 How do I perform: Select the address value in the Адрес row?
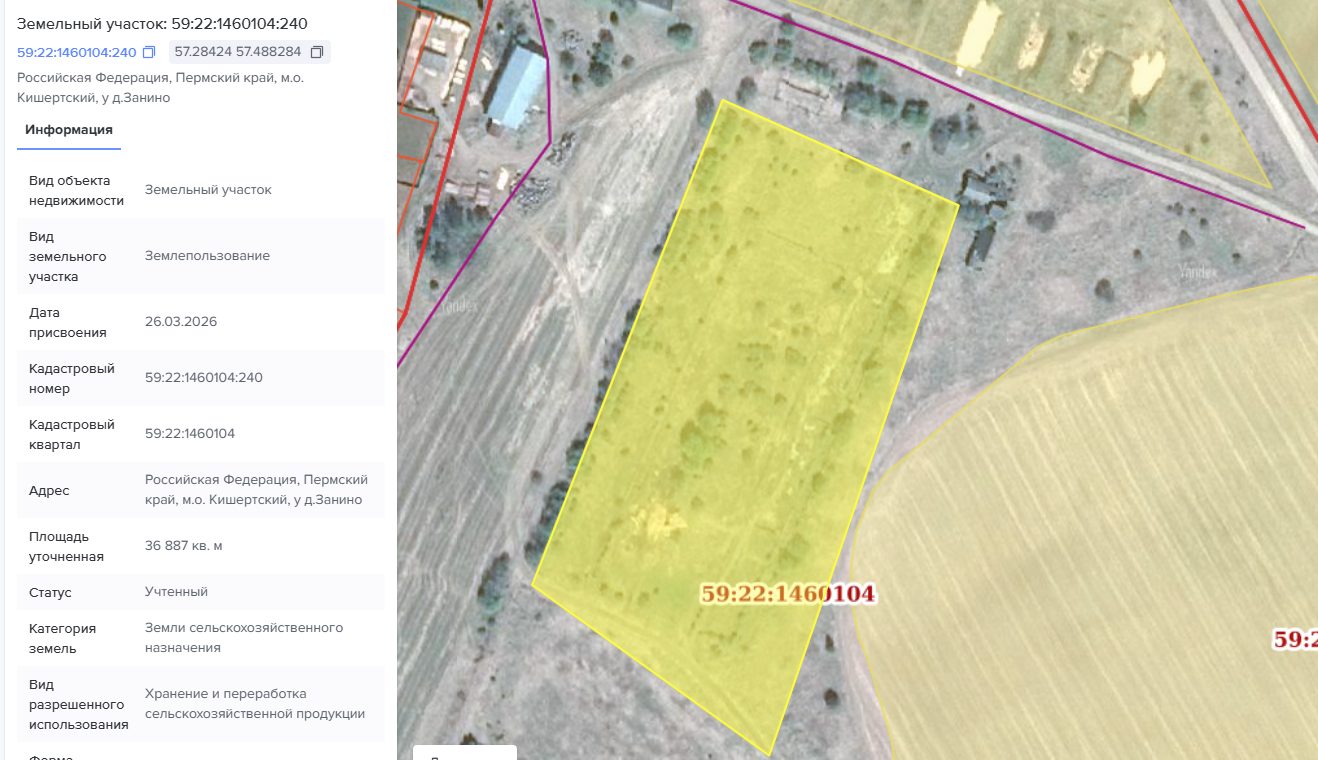coord(257,490)
